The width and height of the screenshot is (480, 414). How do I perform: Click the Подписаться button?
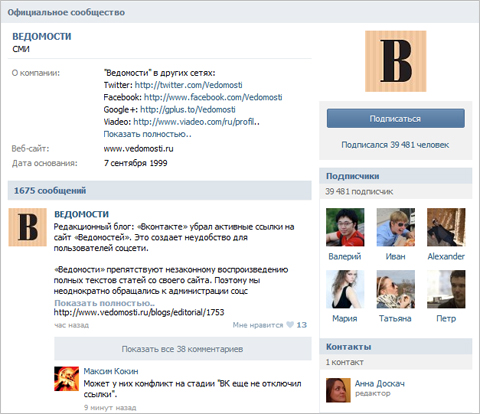pos(396,118)
